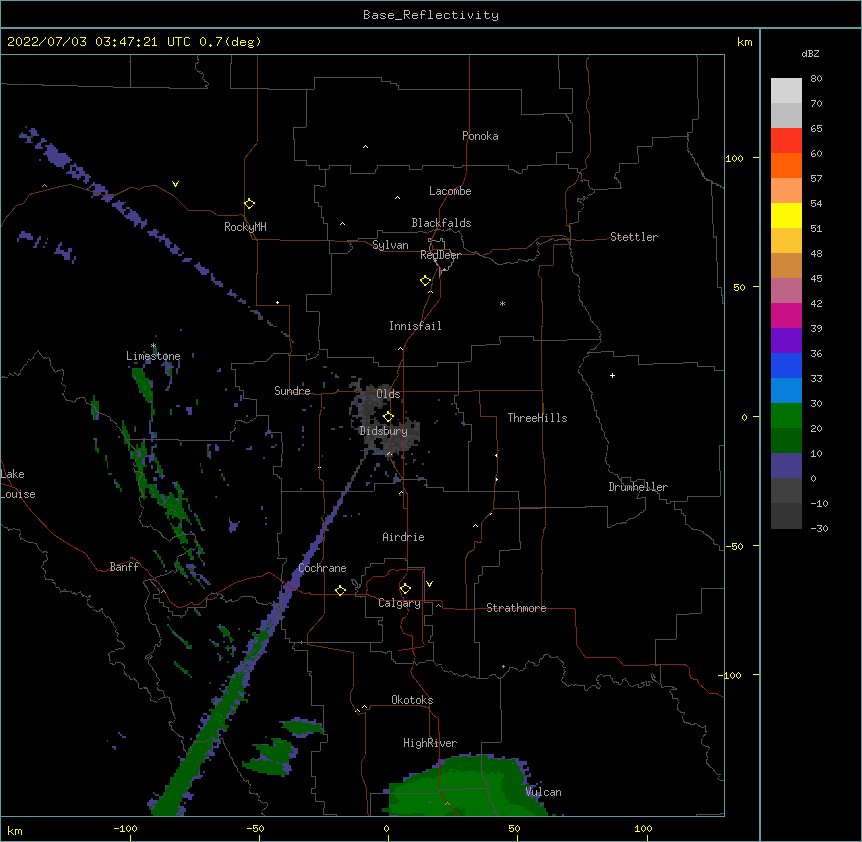
Task: Click the white plus marker north of Drumheller
Action: pyautogui.click(x=612, y=375)
